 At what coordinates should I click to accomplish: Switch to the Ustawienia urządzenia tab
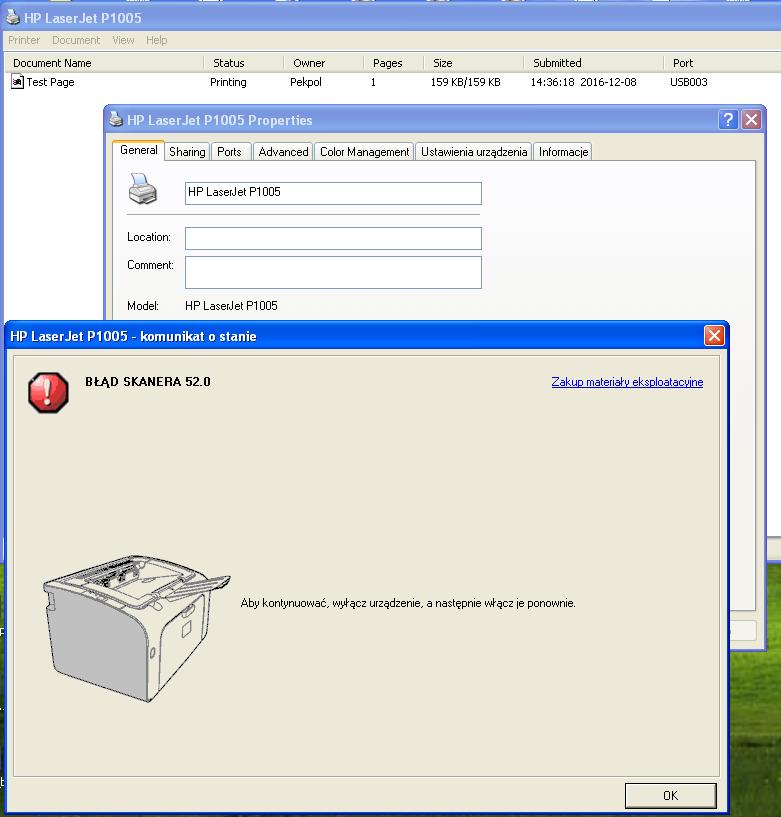pos(474,152)
